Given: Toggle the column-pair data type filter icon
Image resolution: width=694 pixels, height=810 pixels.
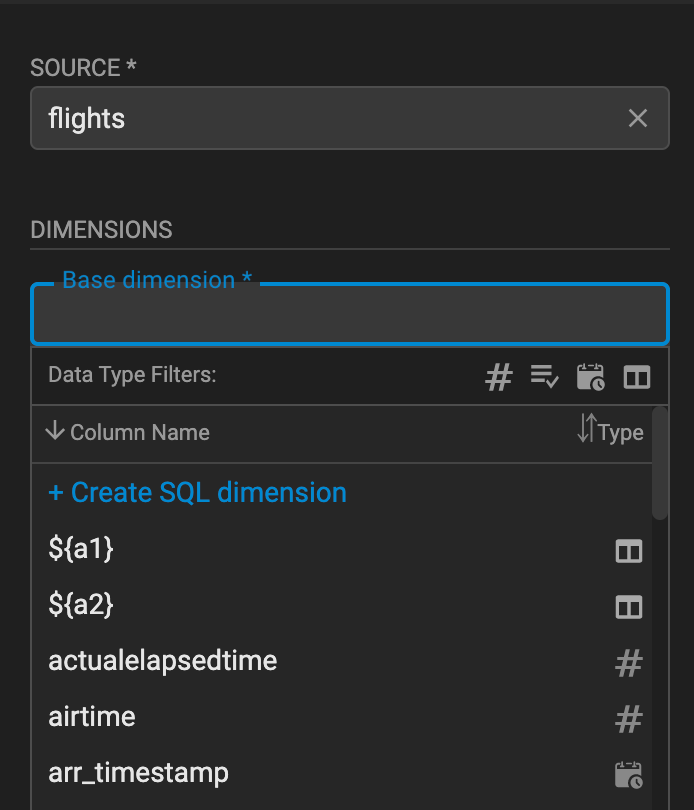Looking at the screenshot, I should tap(637, 377).
